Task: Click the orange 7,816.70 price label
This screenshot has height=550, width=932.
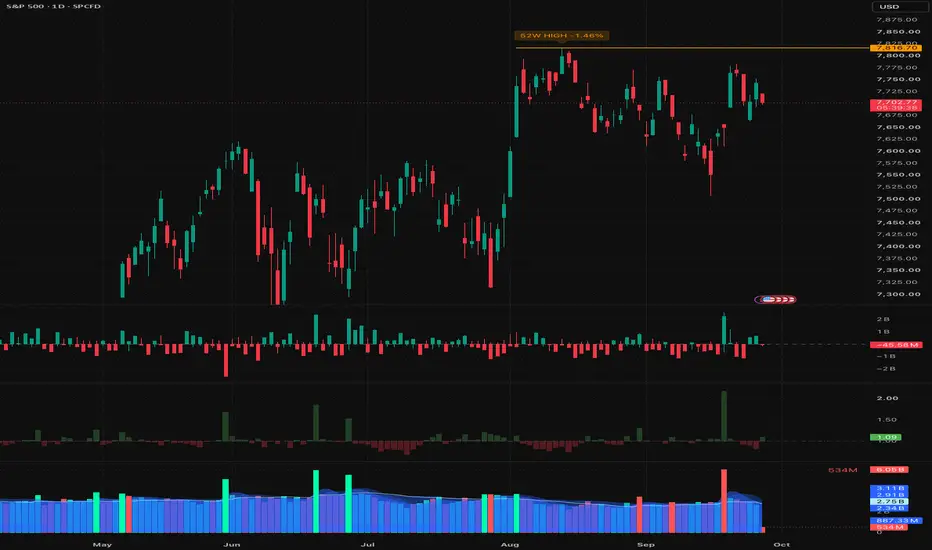Action: click(895, 48)
